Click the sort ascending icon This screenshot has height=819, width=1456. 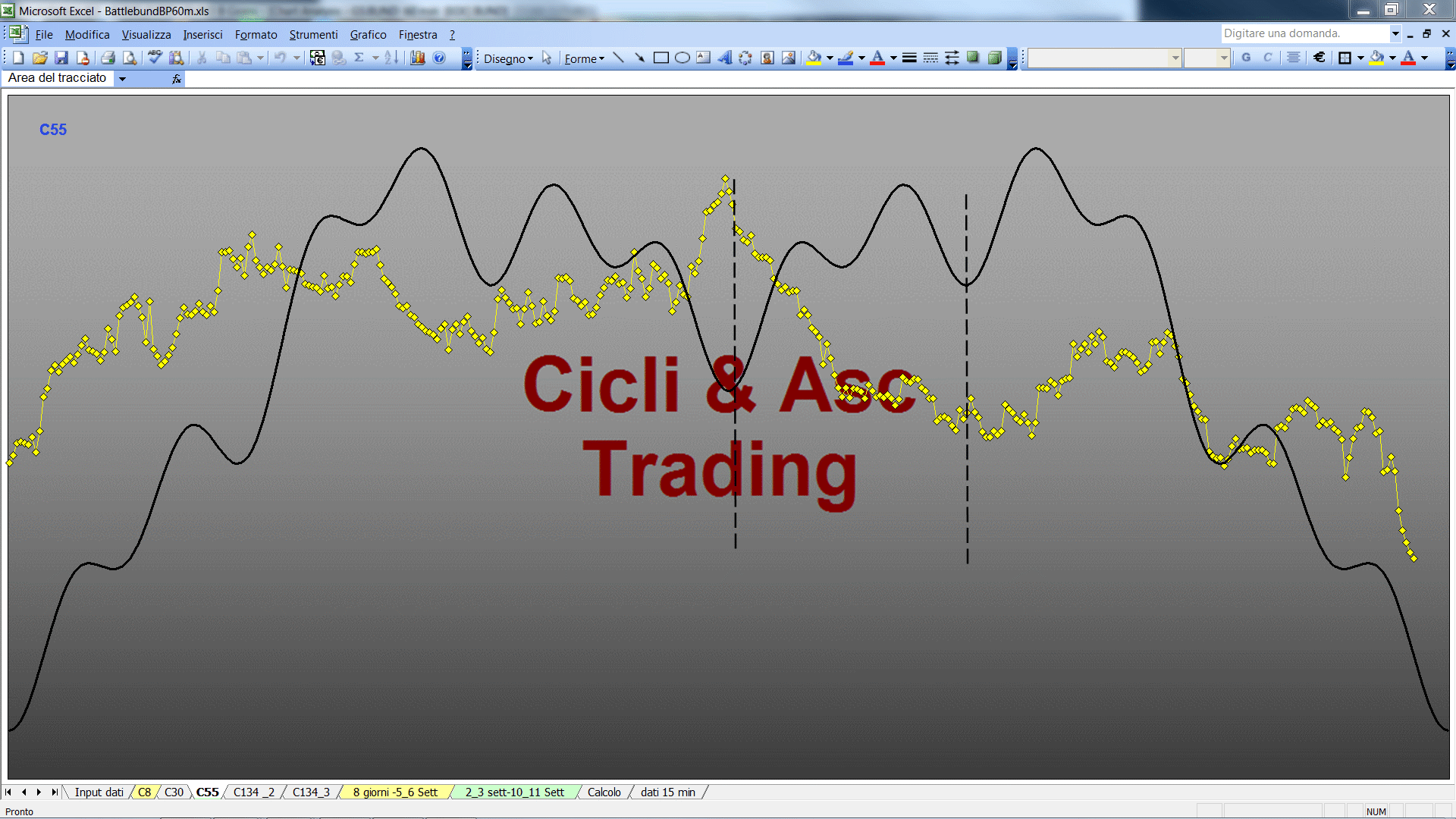391,58
